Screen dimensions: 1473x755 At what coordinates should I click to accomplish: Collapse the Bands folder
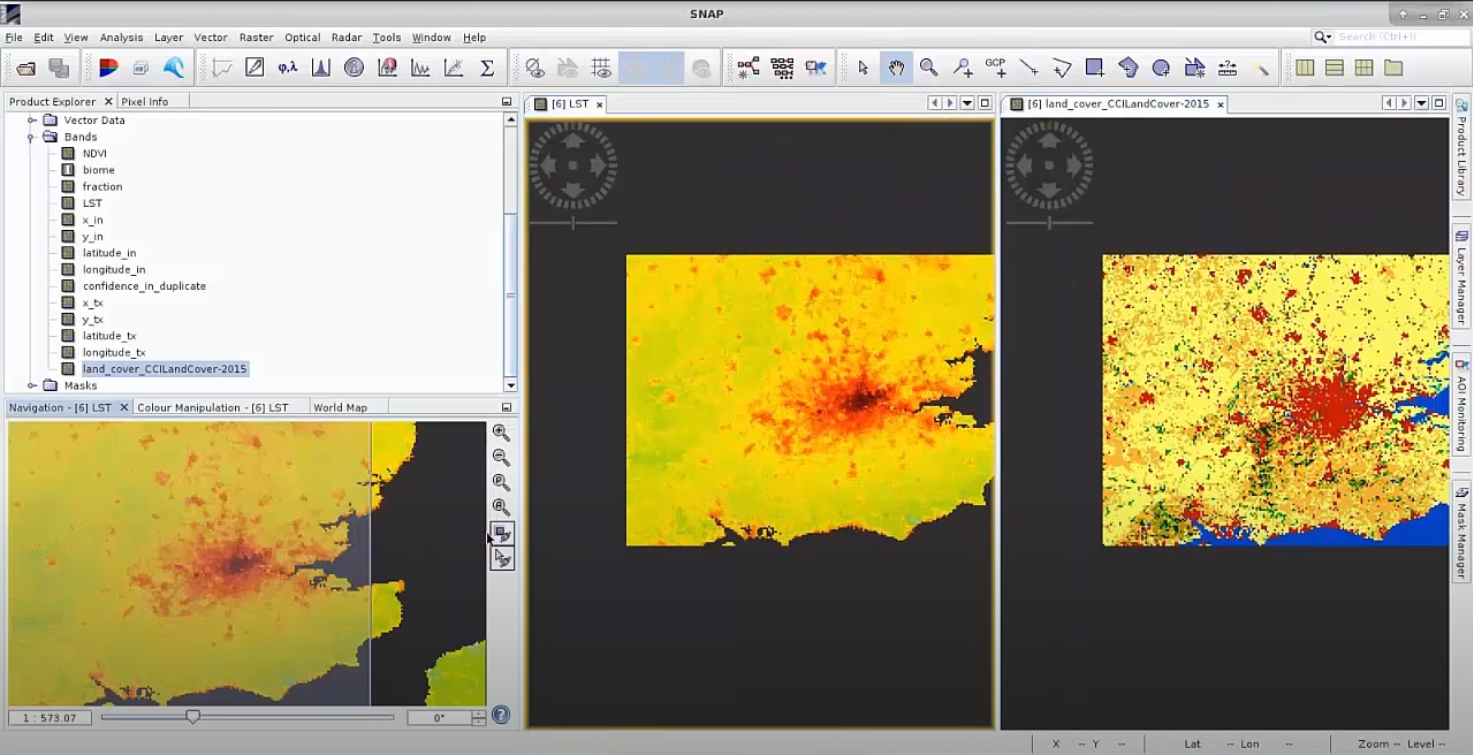[32, 137]
